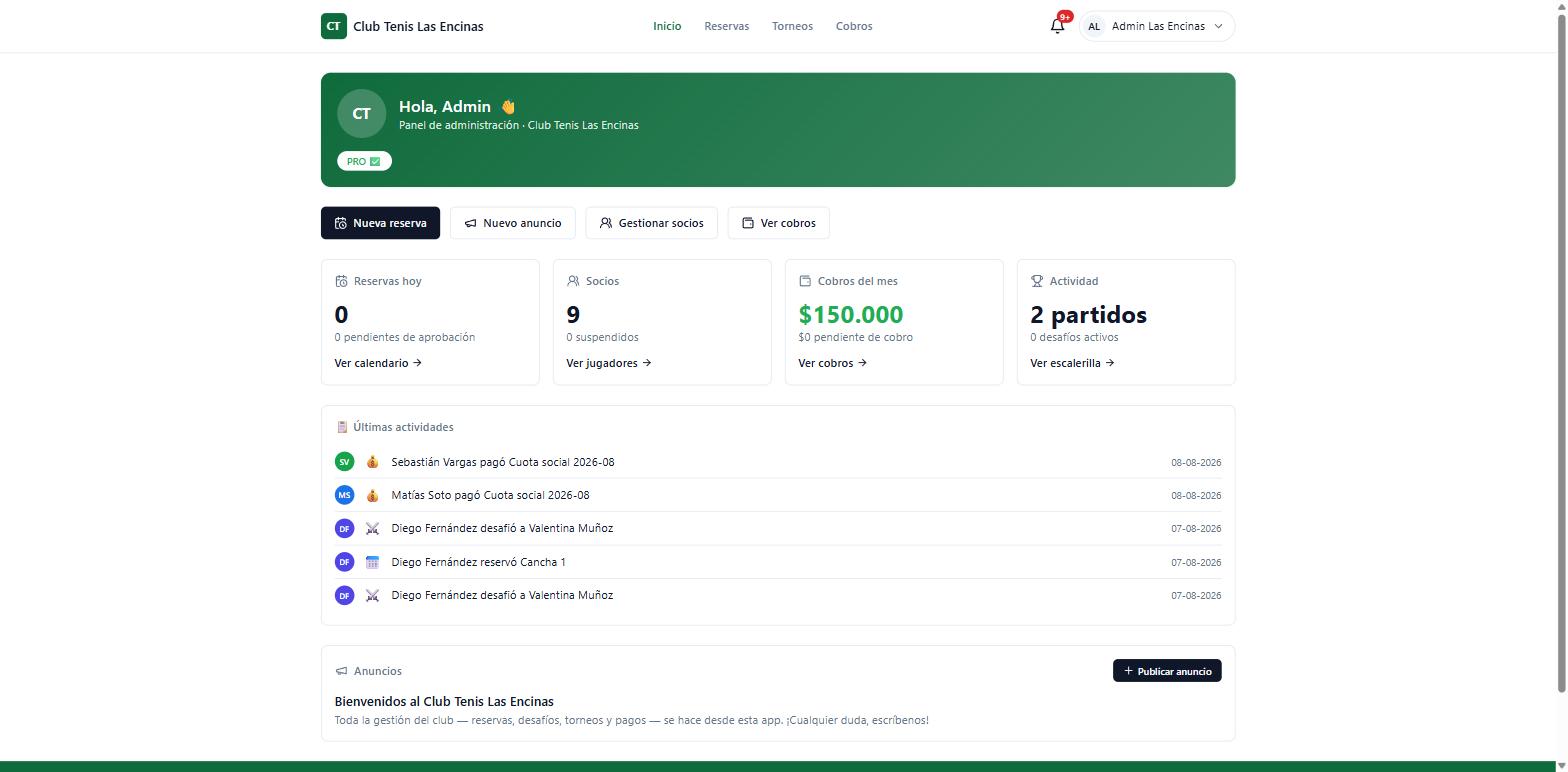1568x772 pixels.
Task: Open the Cobros tab
Action: [854, 26]
